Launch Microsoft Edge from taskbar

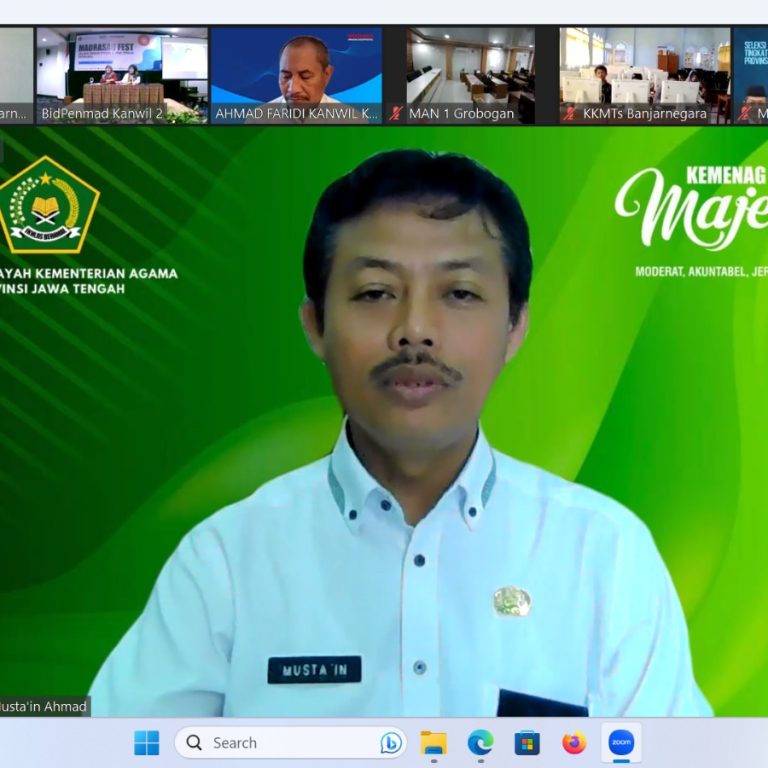click(480, 743)
